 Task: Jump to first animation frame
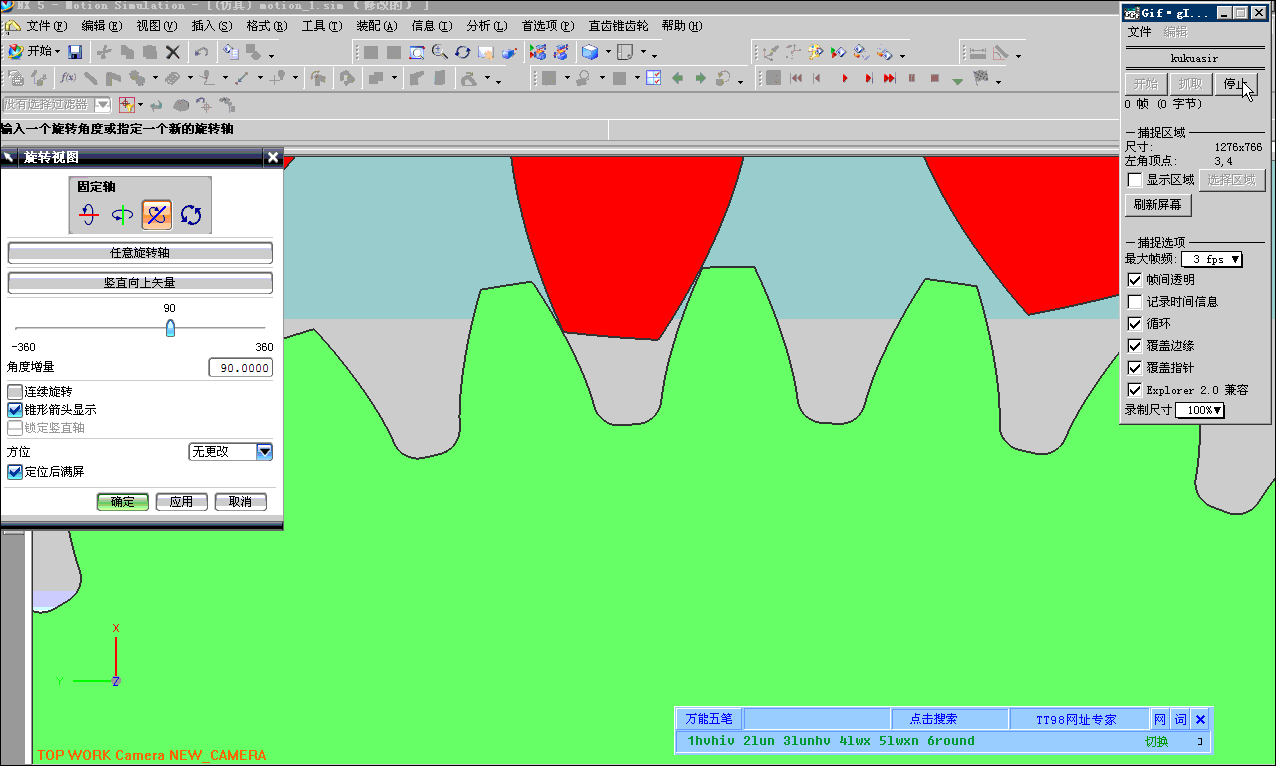[x=797, y=78]
